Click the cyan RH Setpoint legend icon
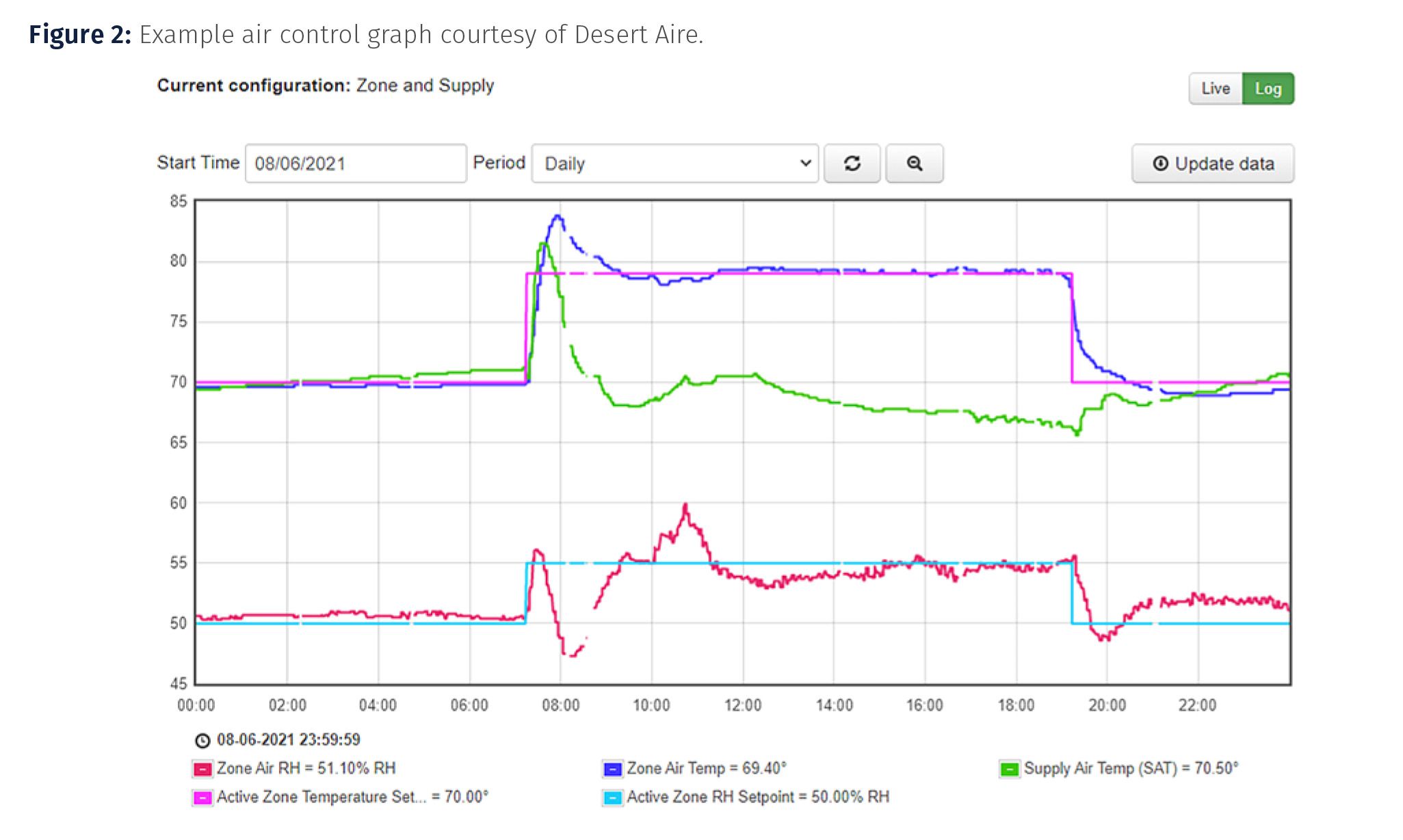Screen dimensions: 1403x840 point(612,798)
